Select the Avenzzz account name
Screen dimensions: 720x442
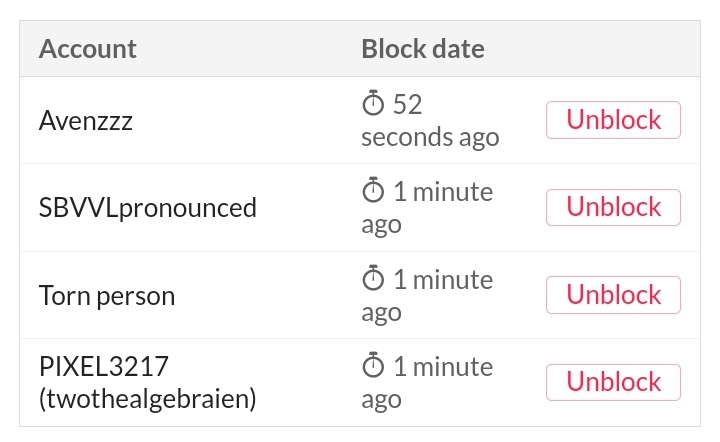pyautogui.click(x=86, y=121)
